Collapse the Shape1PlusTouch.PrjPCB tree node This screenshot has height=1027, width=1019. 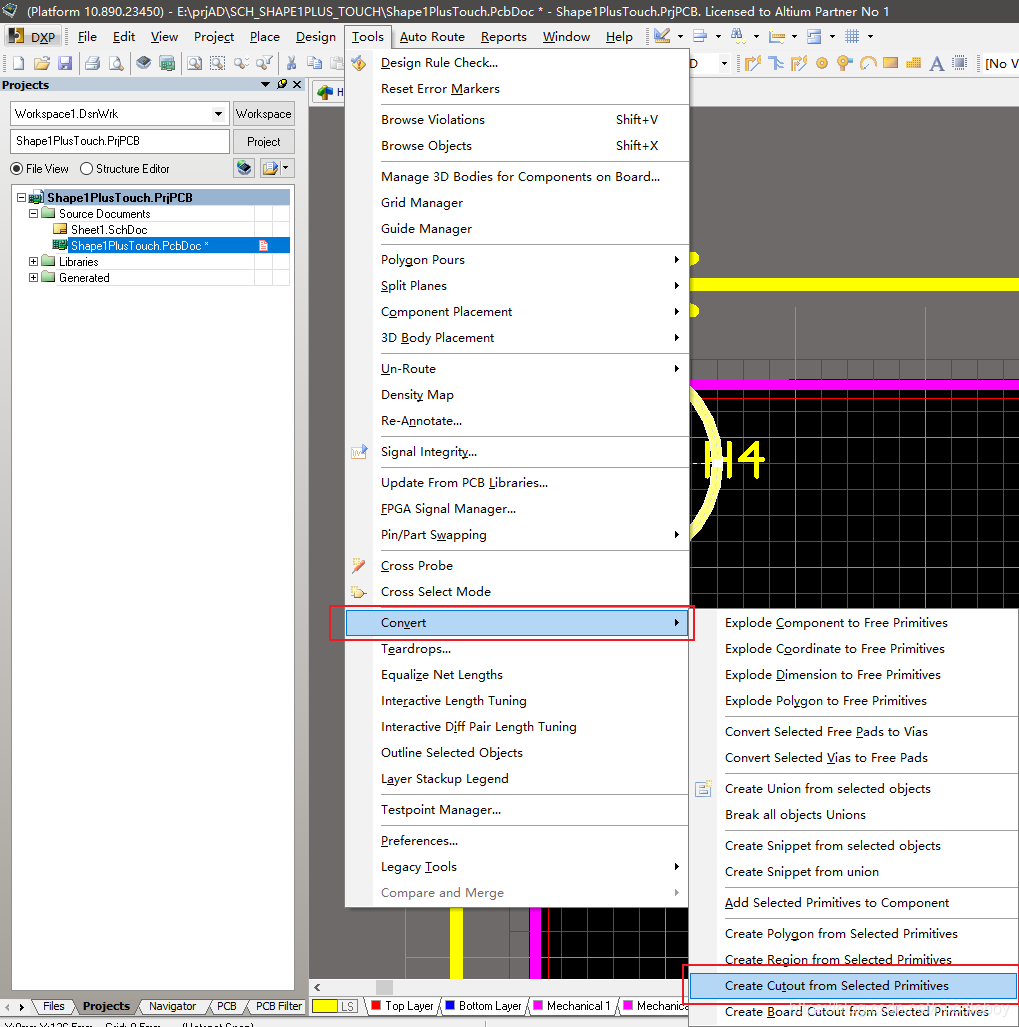coord(22,198)
